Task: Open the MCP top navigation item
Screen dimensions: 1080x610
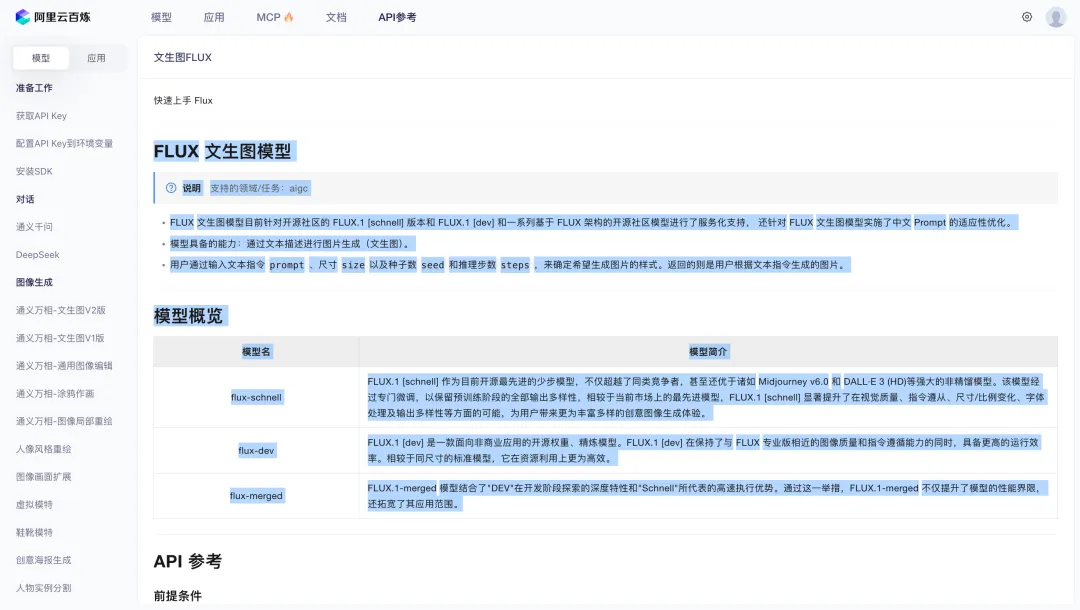Action: tap(268, 17)
